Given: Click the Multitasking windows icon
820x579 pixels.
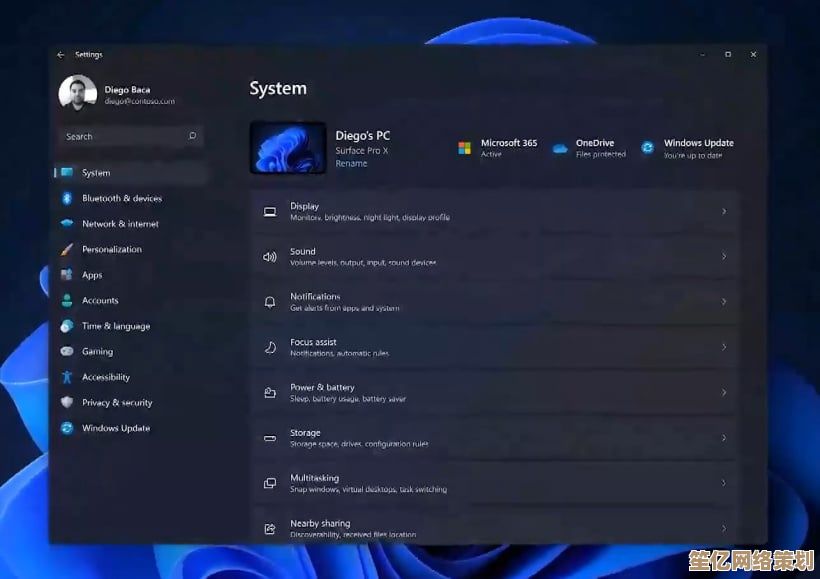Looking at the screenshot, I should pyautogui.click(x=270, y=483).
